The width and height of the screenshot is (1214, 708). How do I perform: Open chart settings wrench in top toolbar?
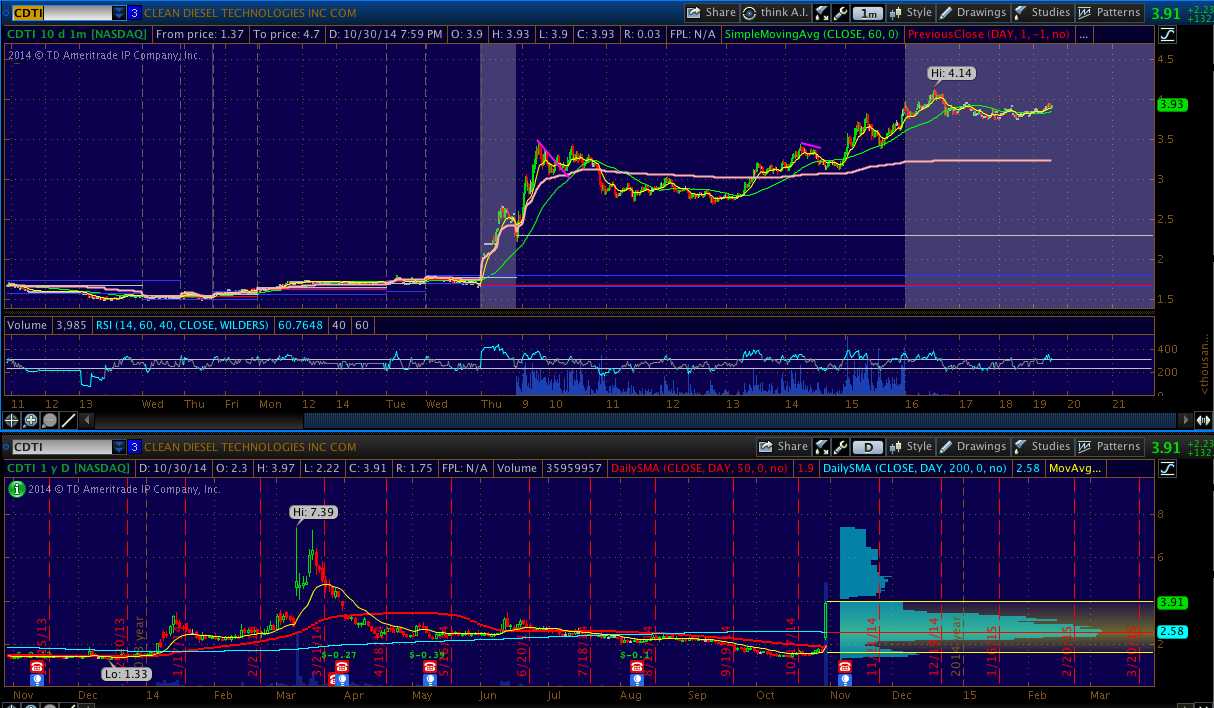[839, 13]
